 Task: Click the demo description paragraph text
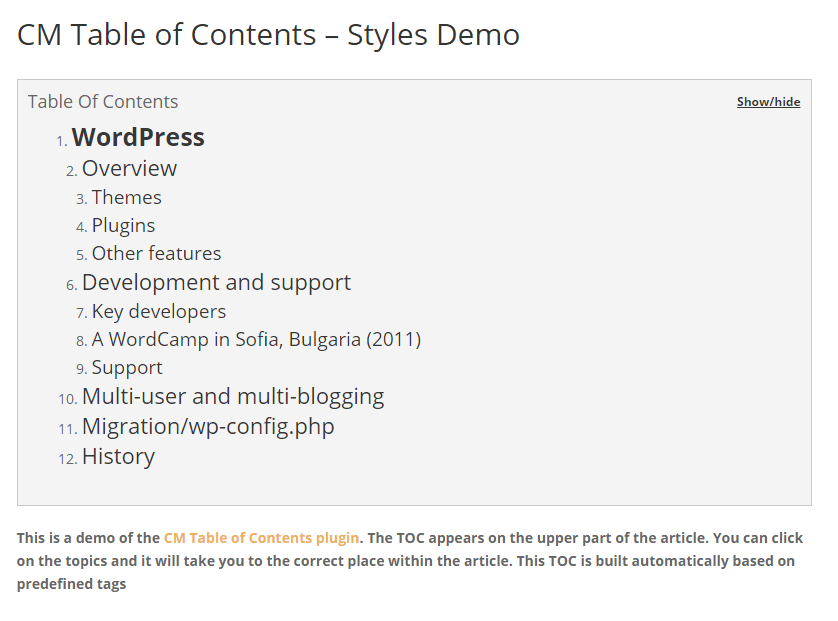pos(410,561)
